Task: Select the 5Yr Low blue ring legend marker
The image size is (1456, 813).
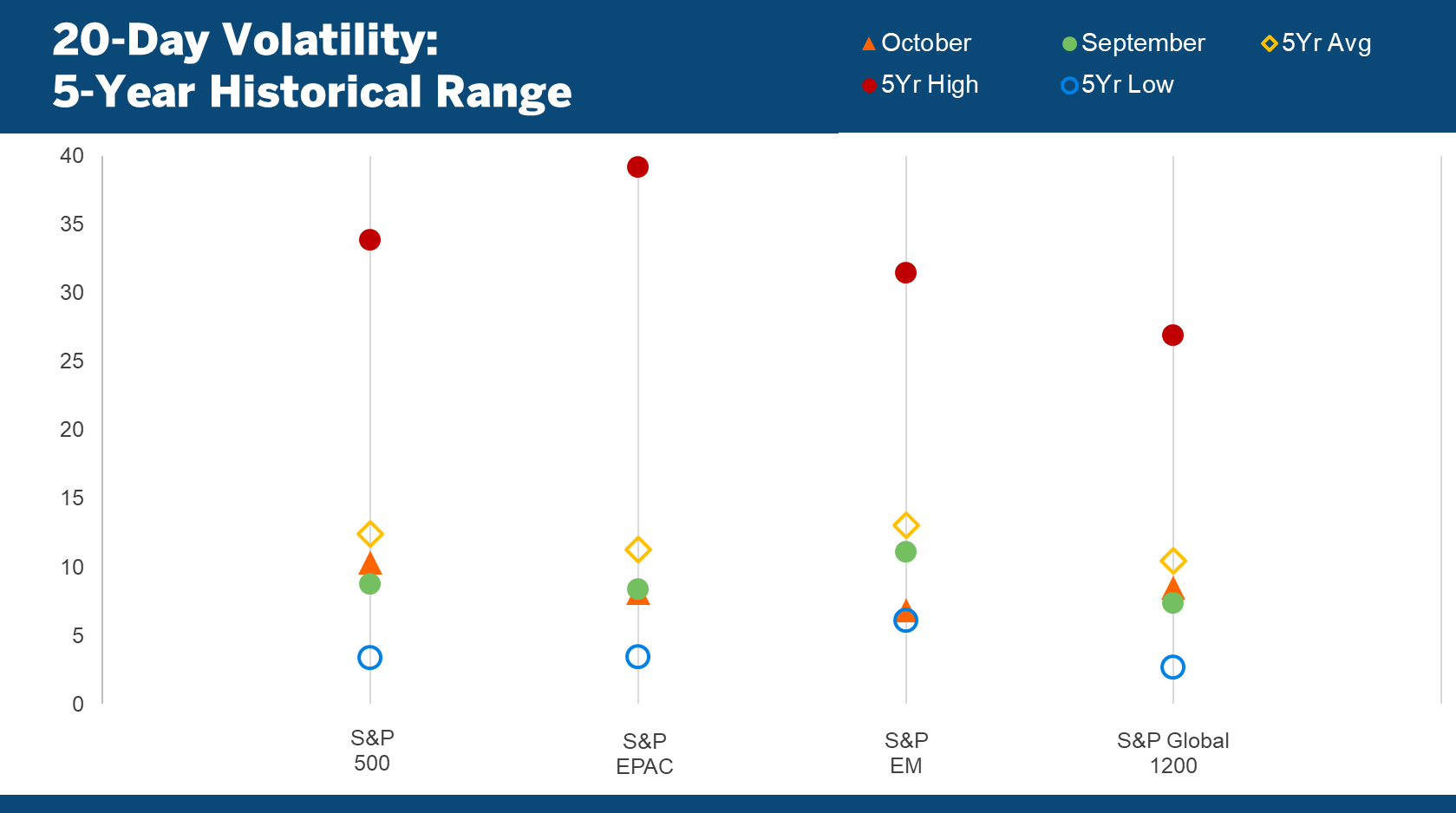Action: [x=1069, y=86]
